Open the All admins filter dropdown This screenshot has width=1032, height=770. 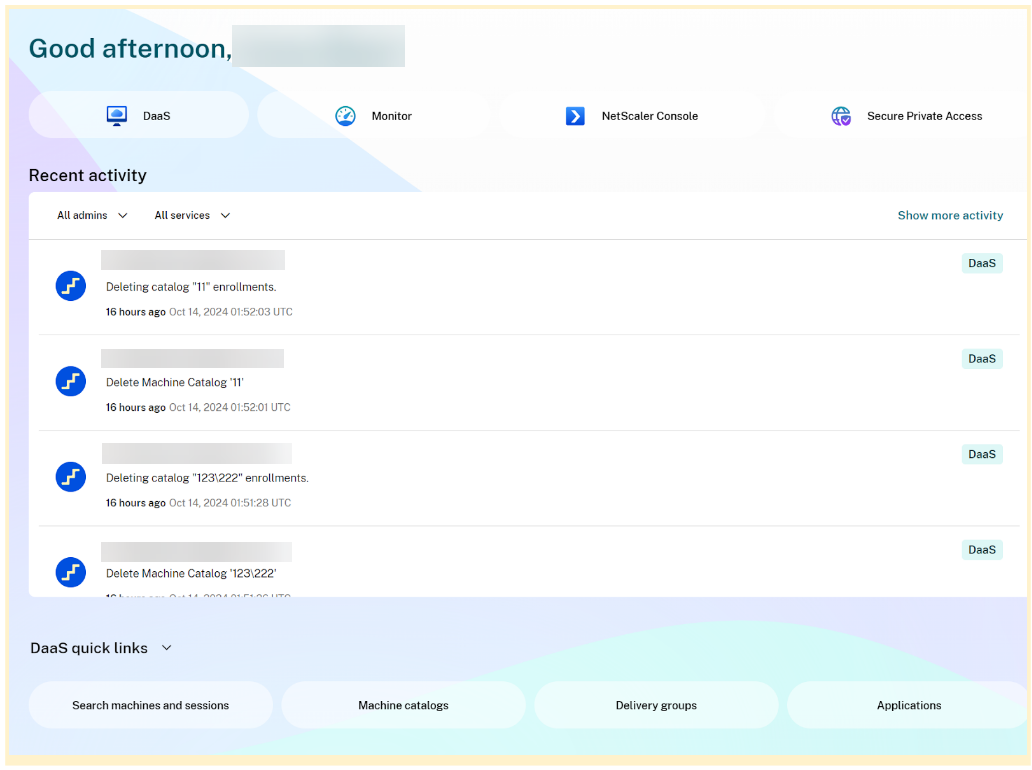92,215
